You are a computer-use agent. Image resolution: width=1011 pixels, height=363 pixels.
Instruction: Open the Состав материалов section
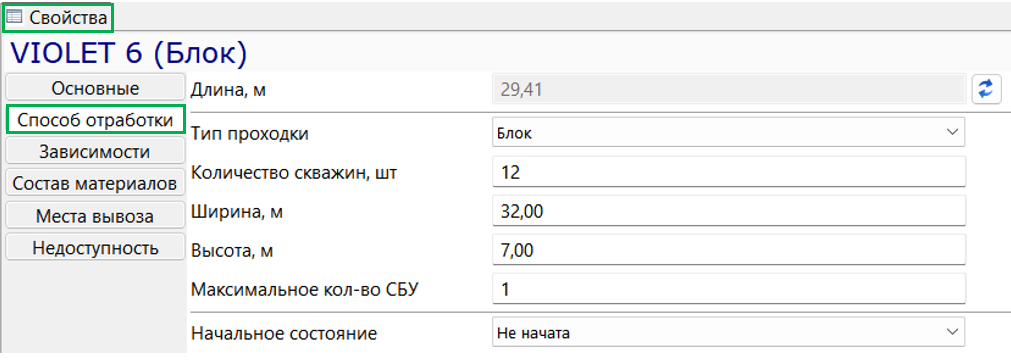[95, 184]
